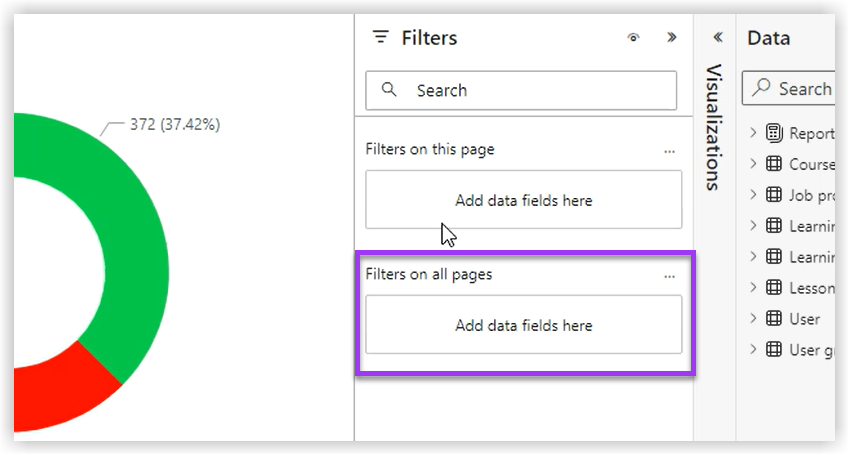Click Add data fields under all pages
Viewport: 849px width, 455px height.
pos(523,325)
